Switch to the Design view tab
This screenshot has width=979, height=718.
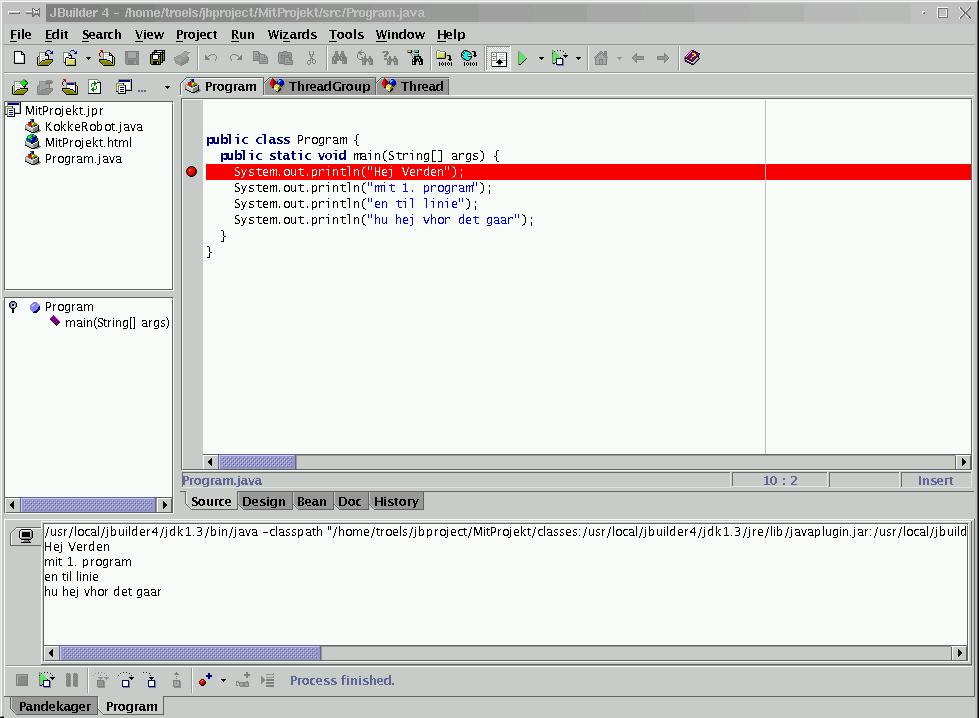(264, 501)
